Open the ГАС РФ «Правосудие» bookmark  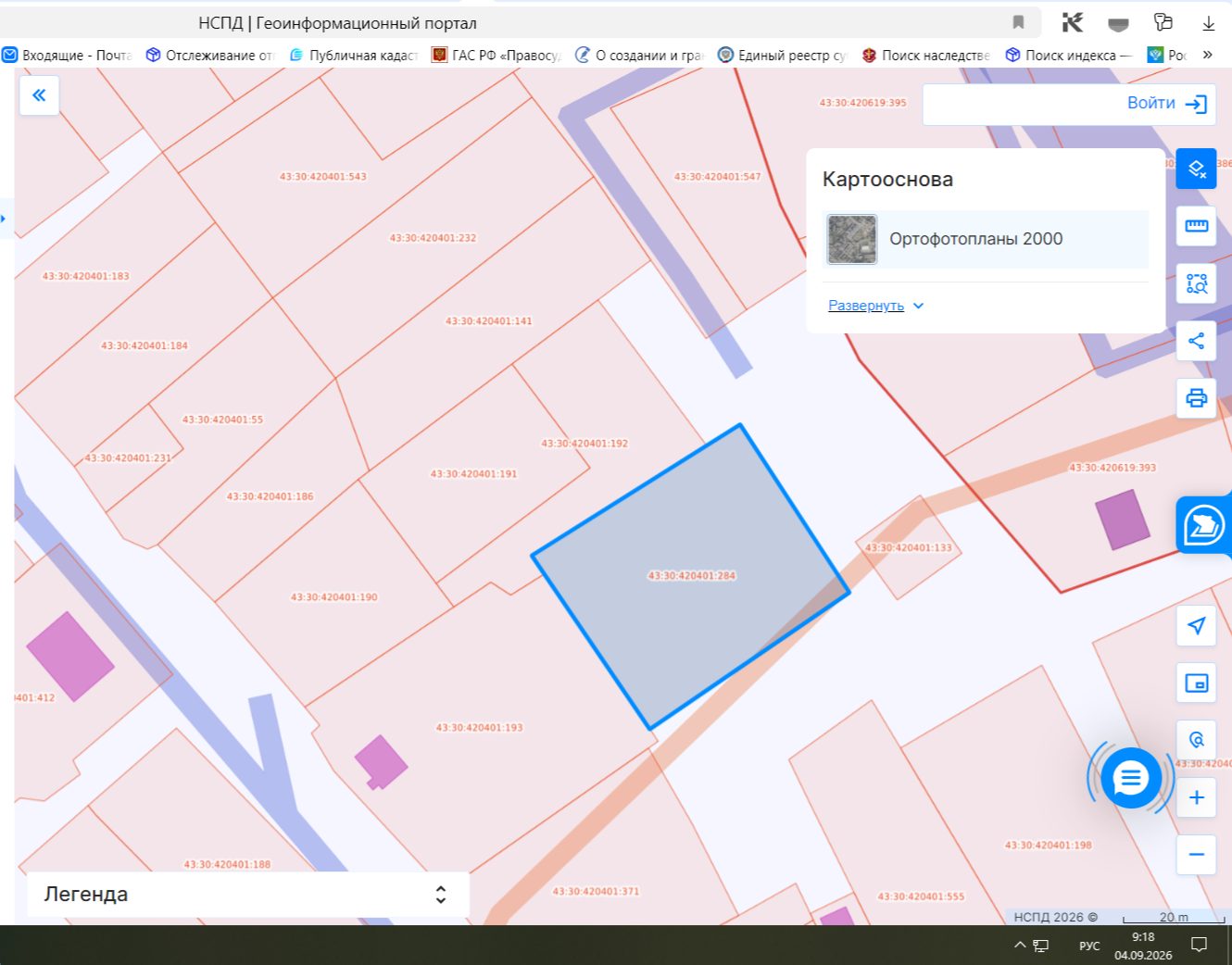[497, 56]
